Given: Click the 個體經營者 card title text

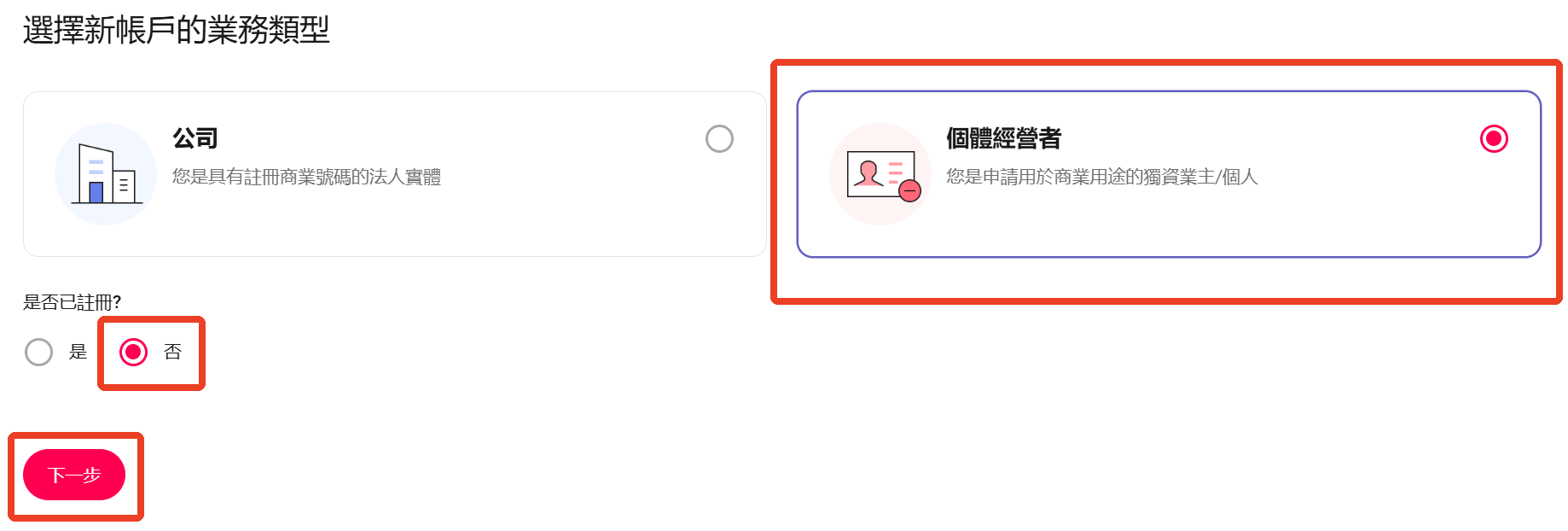Looking at the screenshot, I should 1003,138.
